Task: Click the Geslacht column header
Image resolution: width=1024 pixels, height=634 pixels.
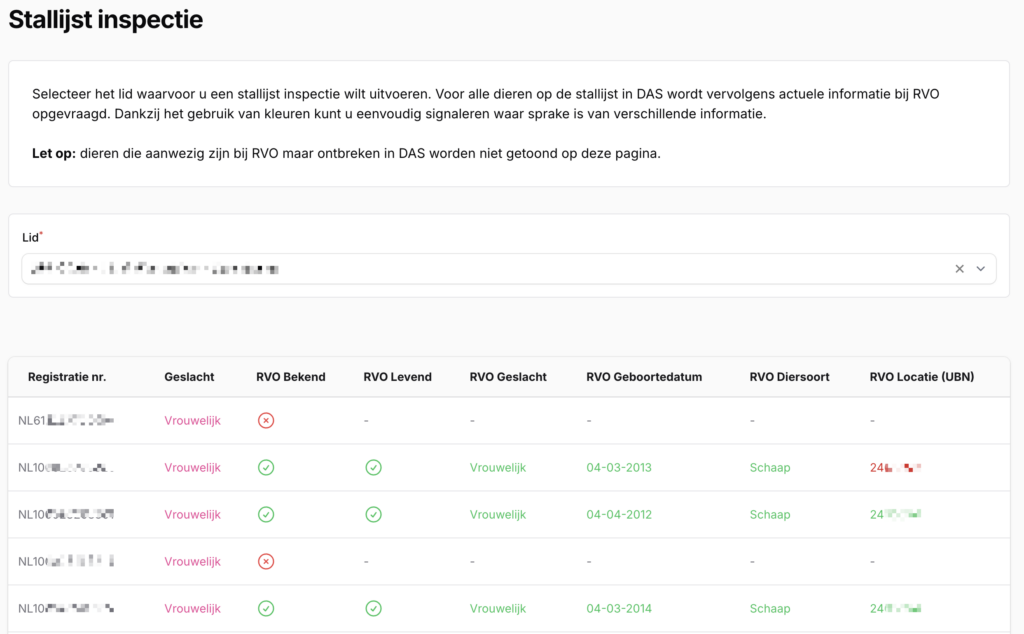Action: [x=187, y=377]
